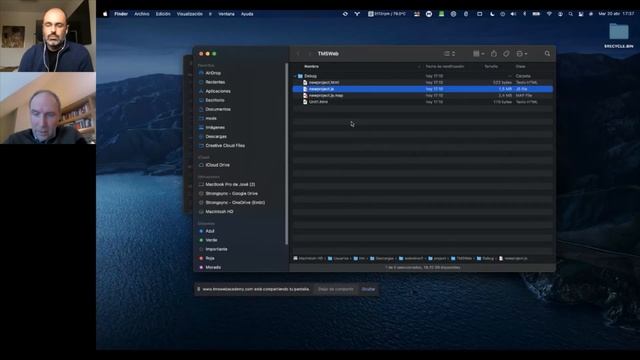The width and height of the screenshot is (640, 360).
Task: Select the Debug folder row
Action: coord(422,76)
